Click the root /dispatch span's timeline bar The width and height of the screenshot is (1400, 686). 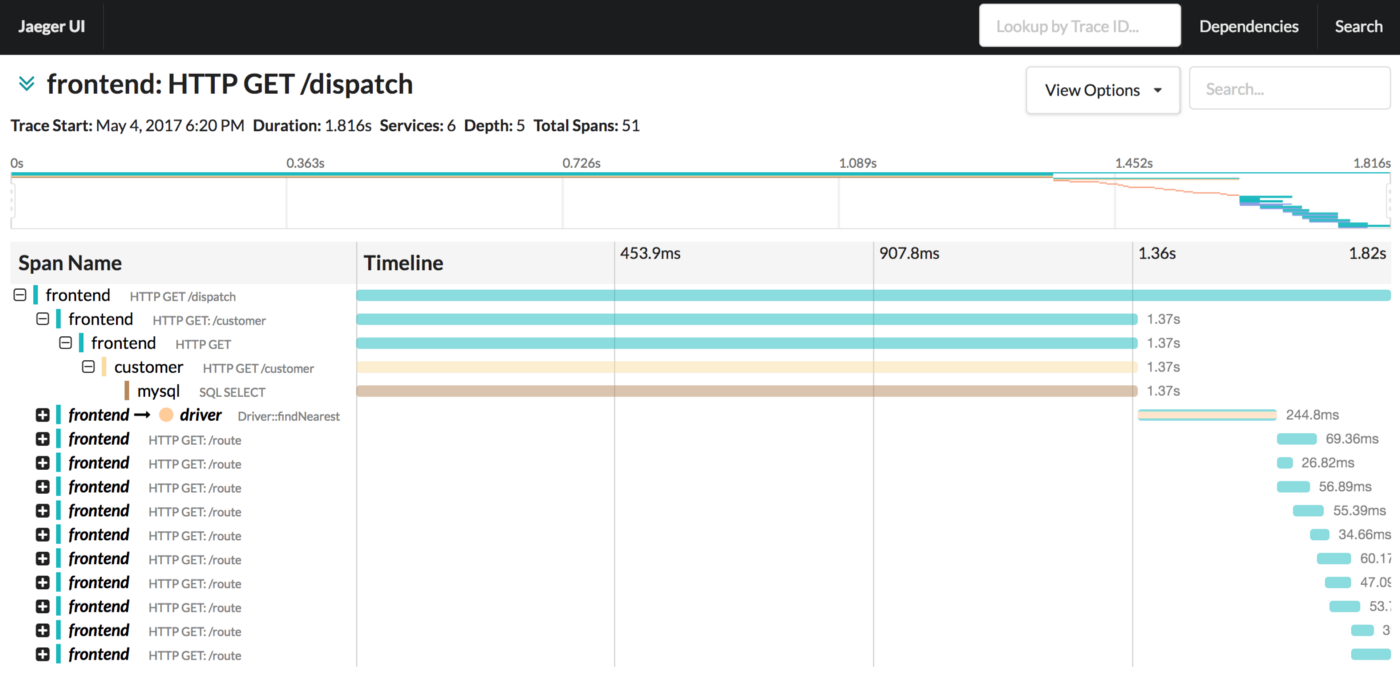pyautogui.click(x=874, y=295)
